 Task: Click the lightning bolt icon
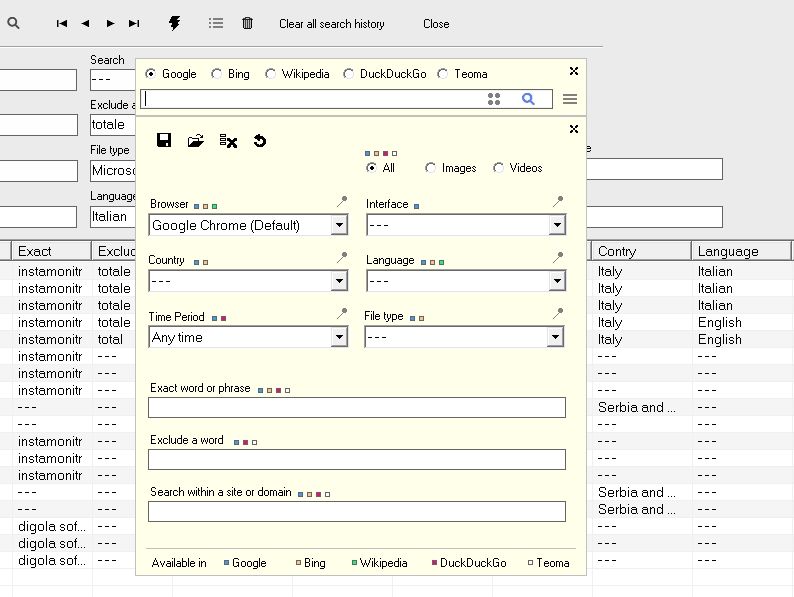[x=174, y=23]
